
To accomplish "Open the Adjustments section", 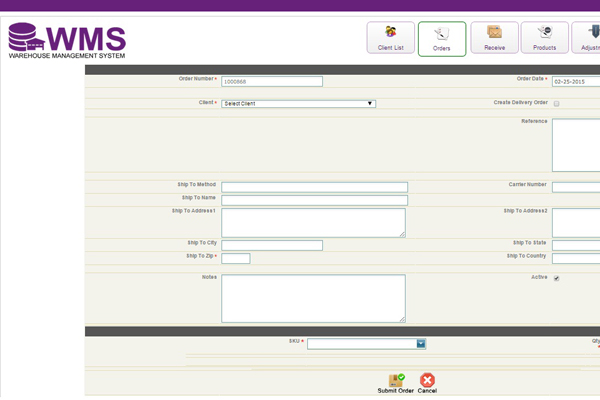I will [x=586, y=38].
